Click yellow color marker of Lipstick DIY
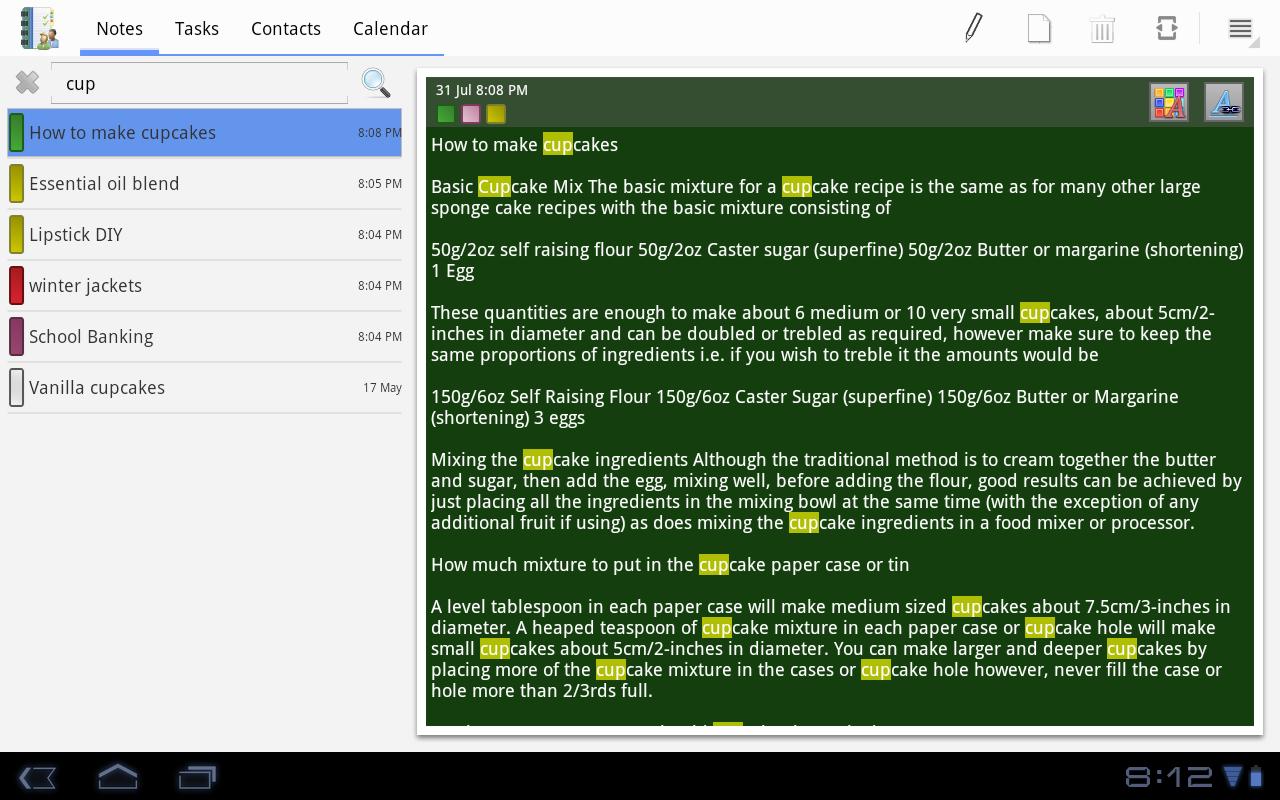Screen dimensions: 1280x800 [x=16, y=234]
